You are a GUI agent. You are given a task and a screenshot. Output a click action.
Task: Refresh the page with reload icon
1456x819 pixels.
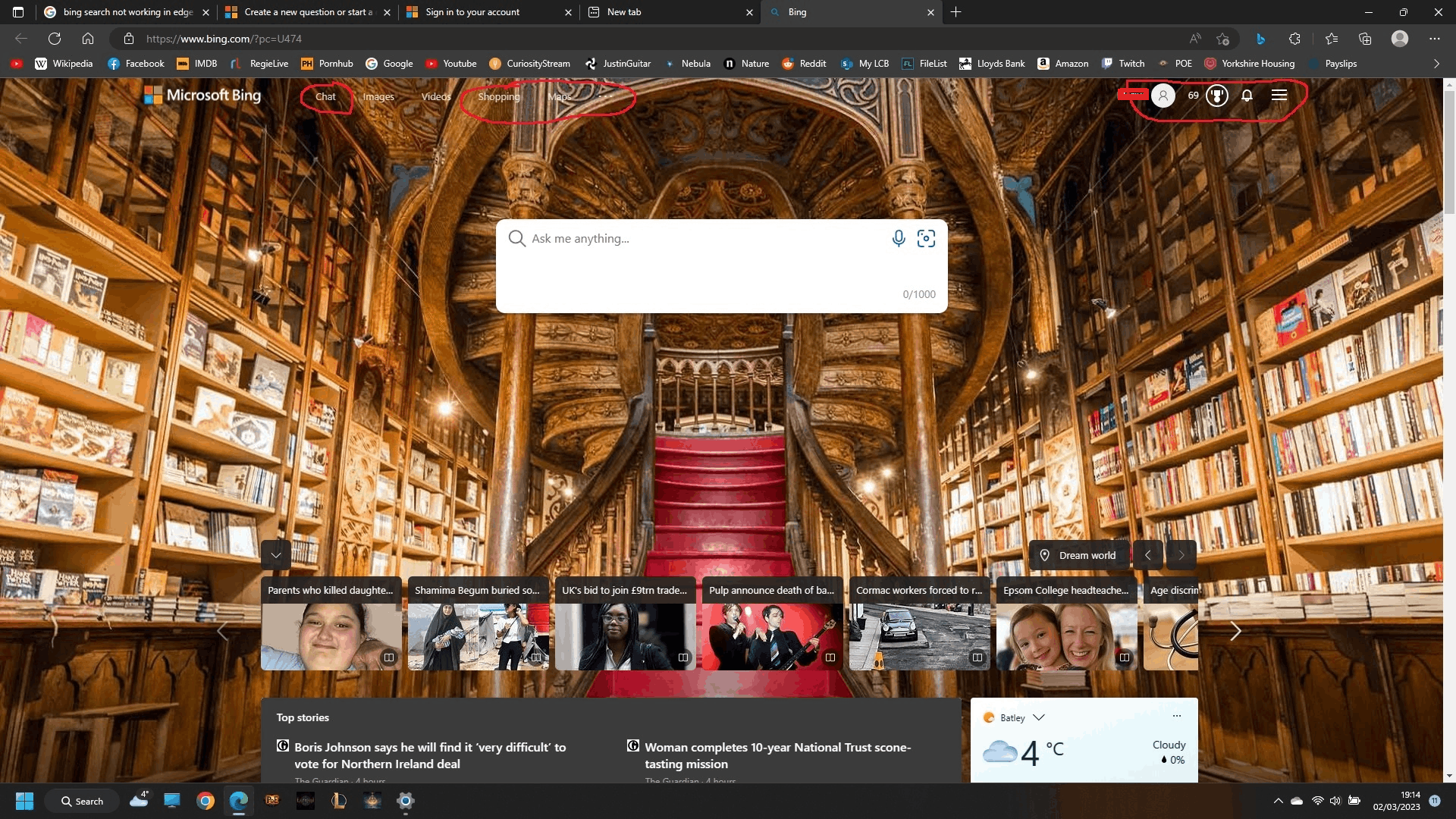tap(55, 39)
